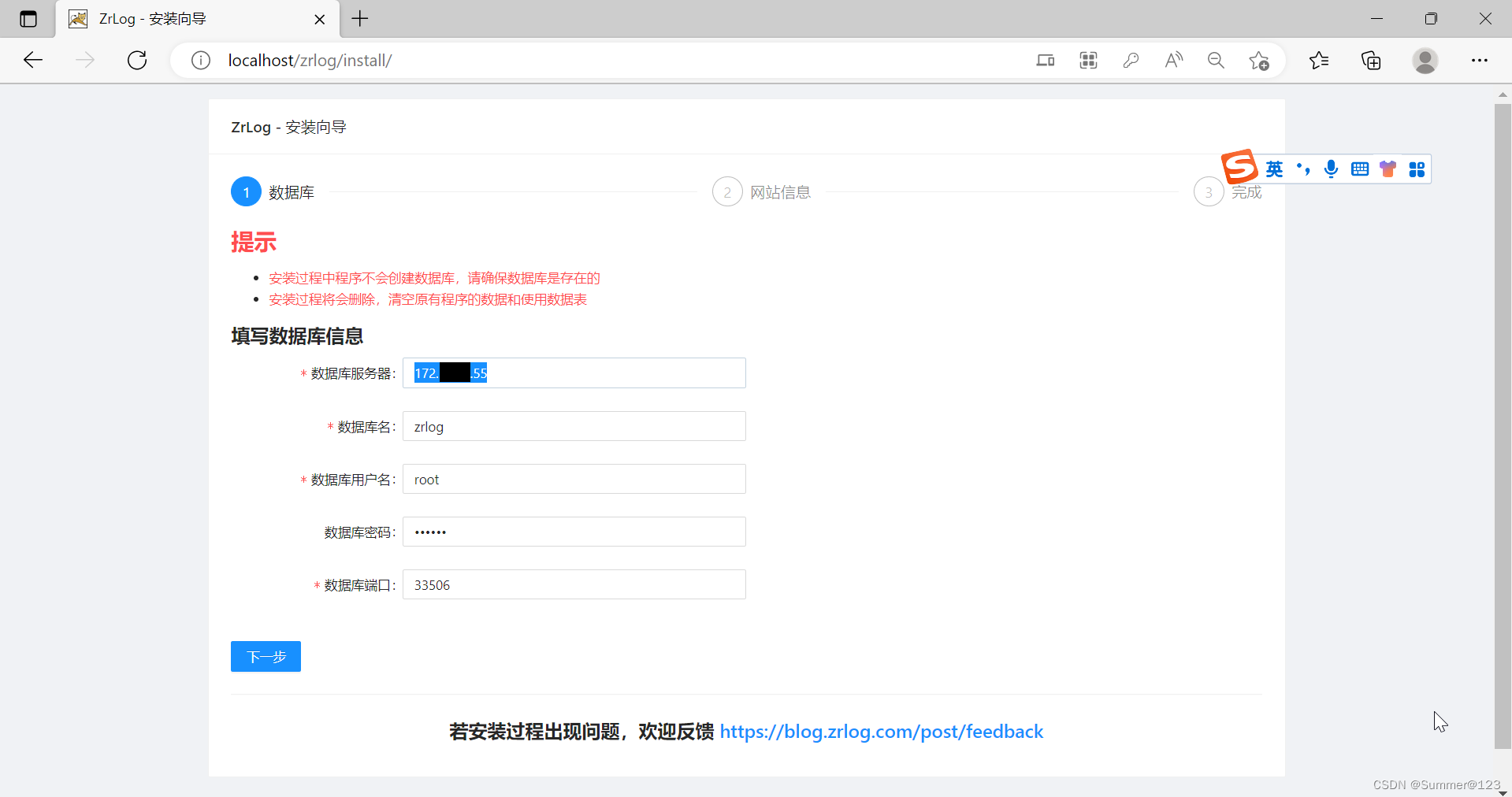Open the Favorites list icon
This screenshot has width=1512, height=797.
[x=1319, y=60]
